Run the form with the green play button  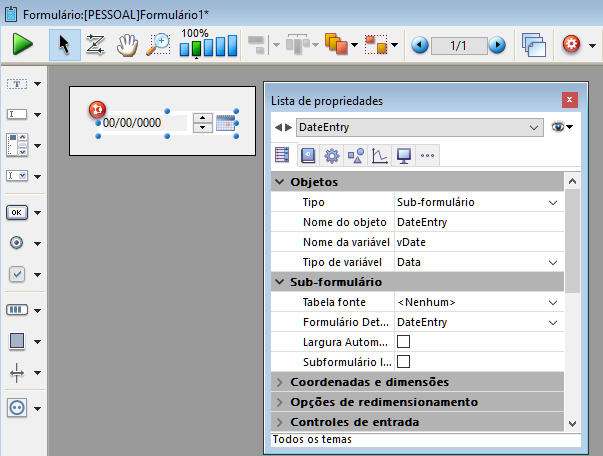click(23, 45)
